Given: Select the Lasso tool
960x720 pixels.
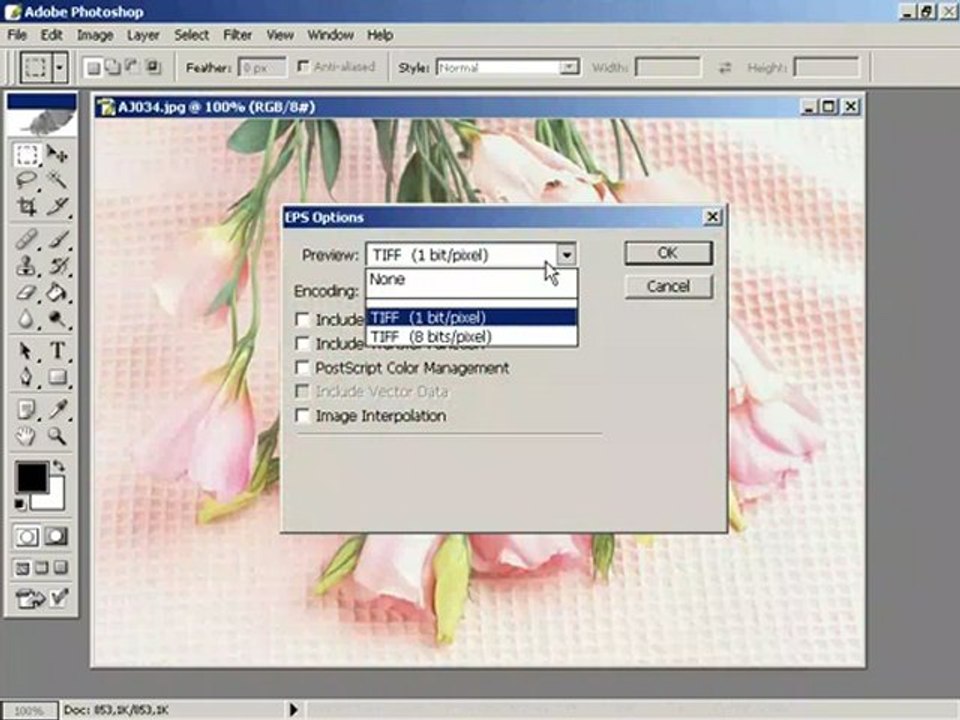Looking at the screenshot, I should tap(26, 180).
